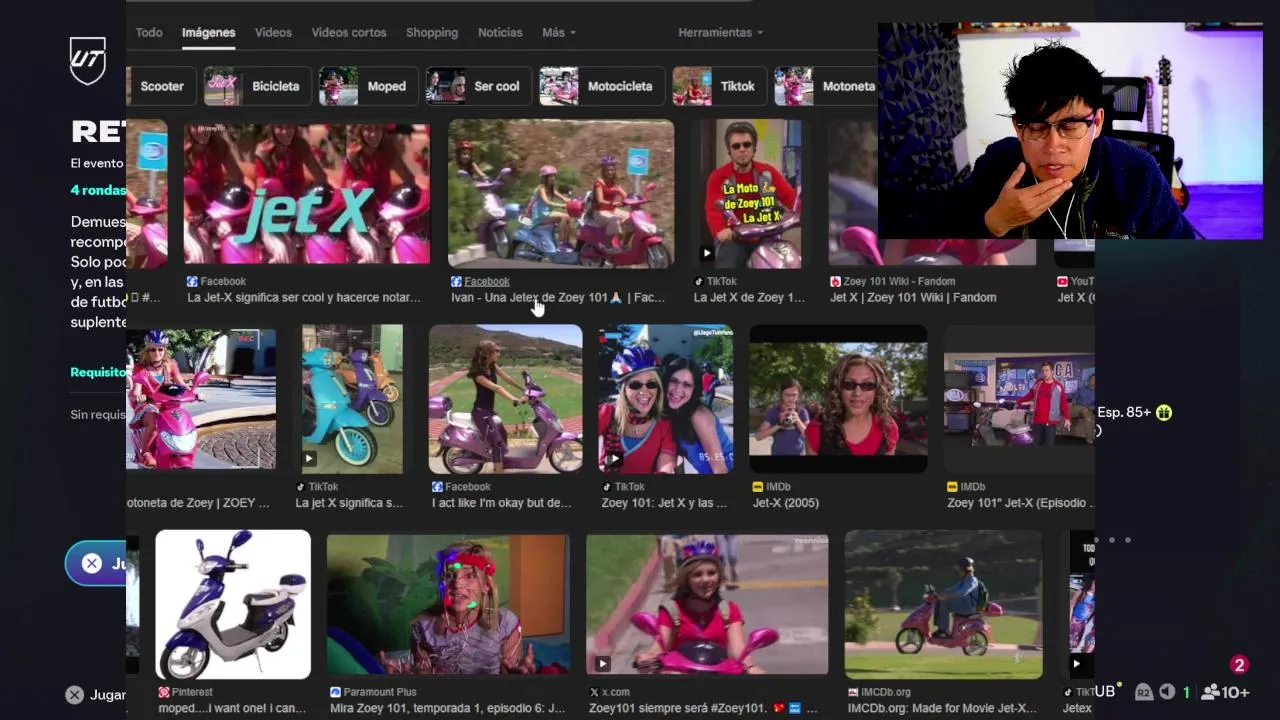
Task: Open 'moped....I want one! i can...' link
Action: coord(232,708)
